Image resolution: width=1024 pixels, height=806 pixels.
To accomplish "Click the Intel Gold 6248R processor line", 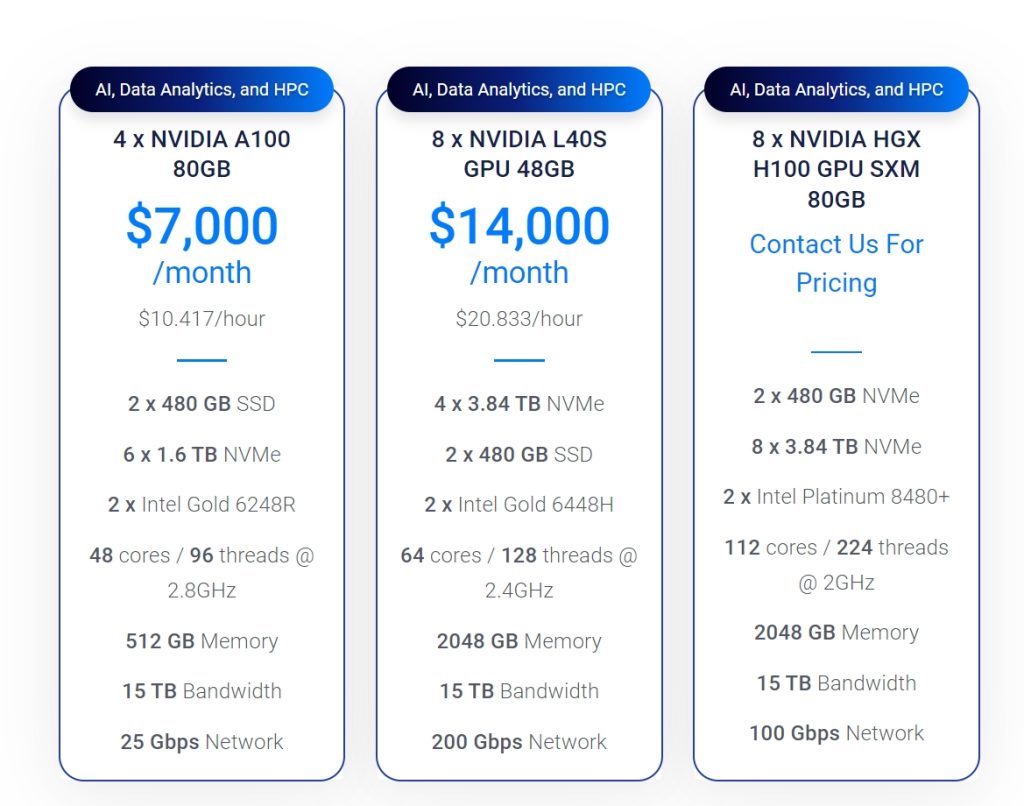I will pyautogui.click(x=202, y=504).
